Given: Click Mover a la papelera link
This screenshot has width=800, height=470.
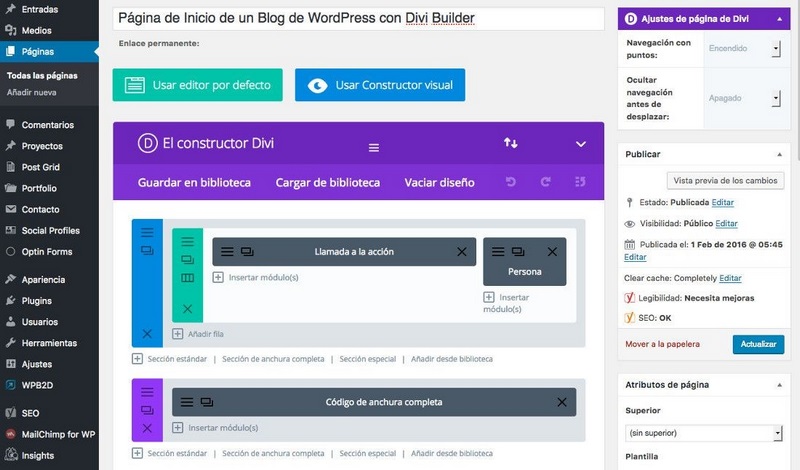Looking at the screenshot, I should (662, 344).
